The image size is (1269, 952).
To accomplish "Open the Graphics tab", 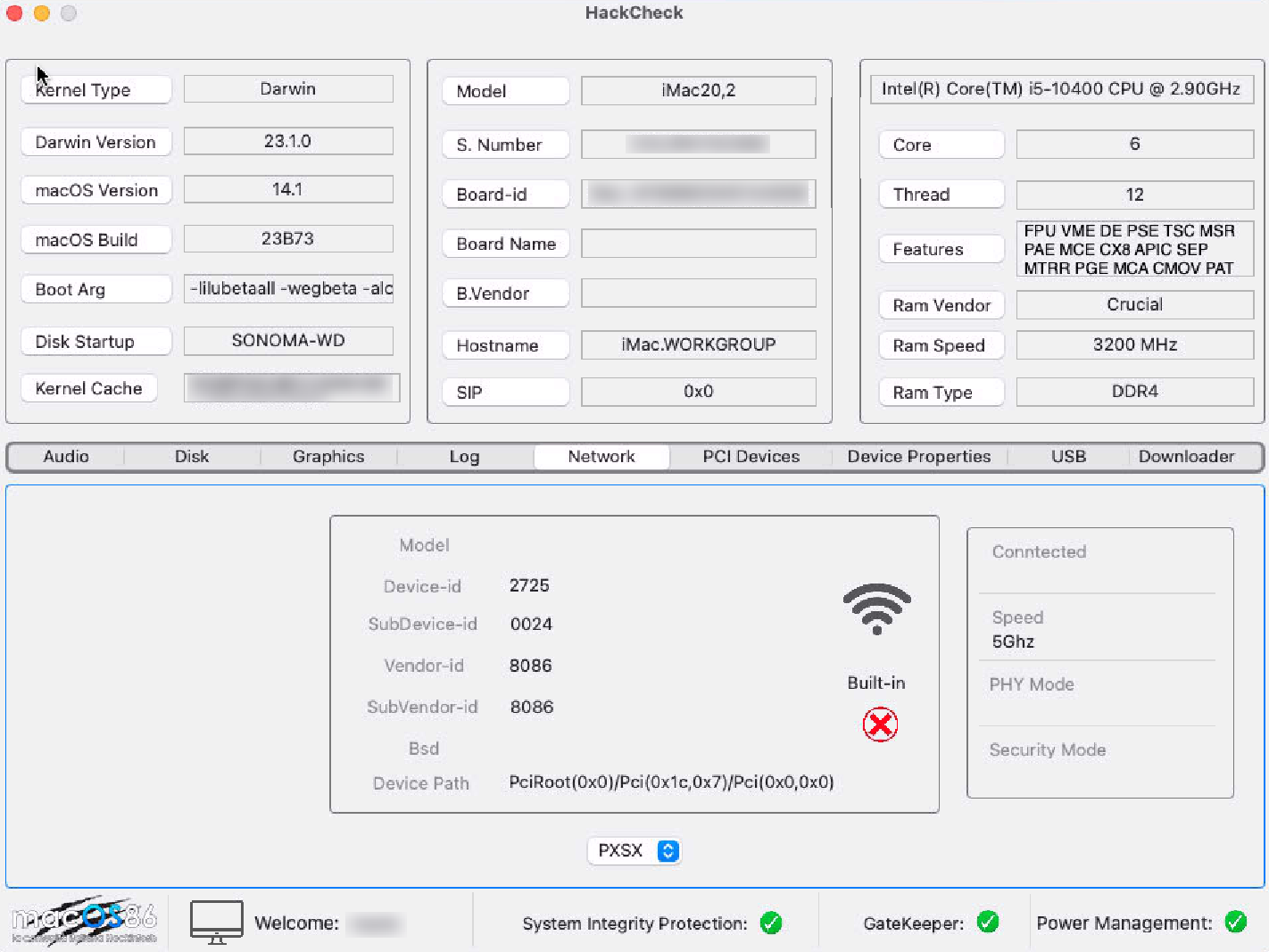I will point(328,457).
